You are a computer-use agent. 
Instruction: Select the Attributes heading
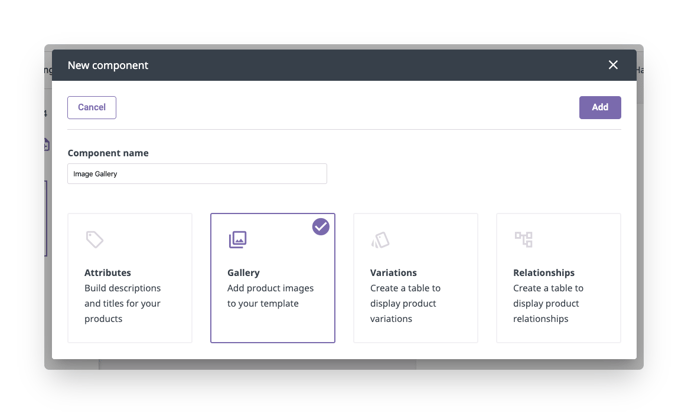coord(108,273)
